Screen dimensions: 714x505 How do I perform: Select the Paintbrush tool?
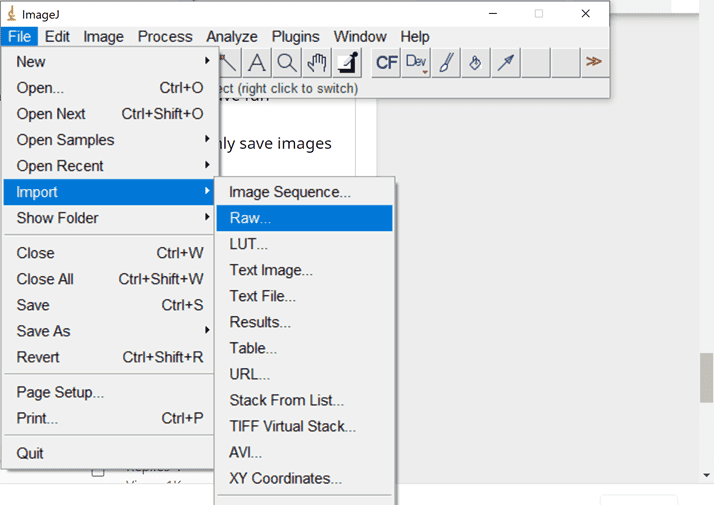(446, 62)
